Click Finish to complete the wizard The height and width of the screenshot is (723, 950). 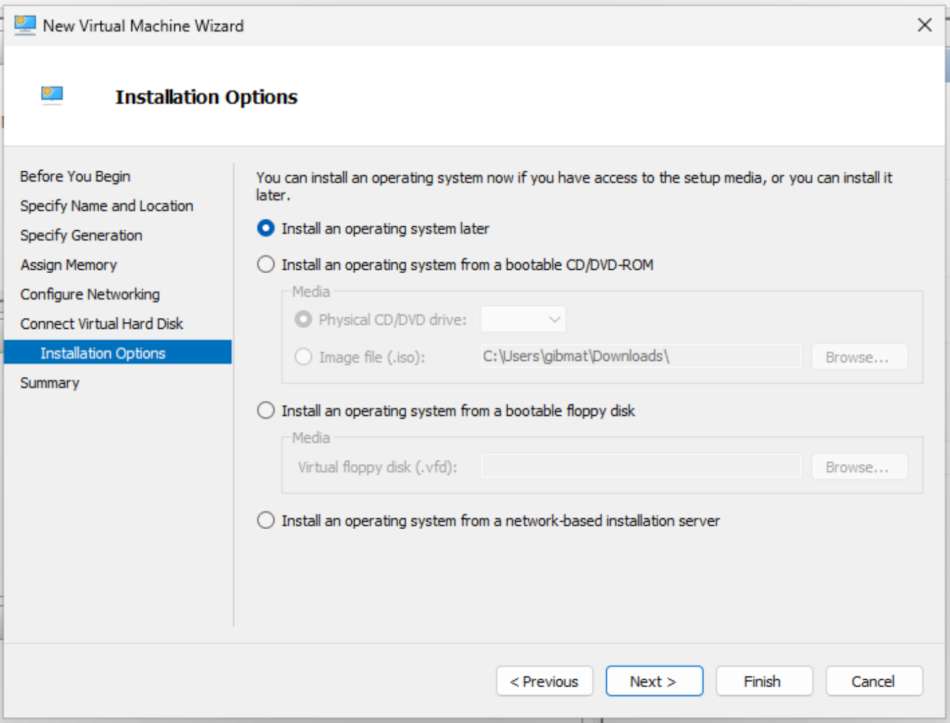[763, 681]
